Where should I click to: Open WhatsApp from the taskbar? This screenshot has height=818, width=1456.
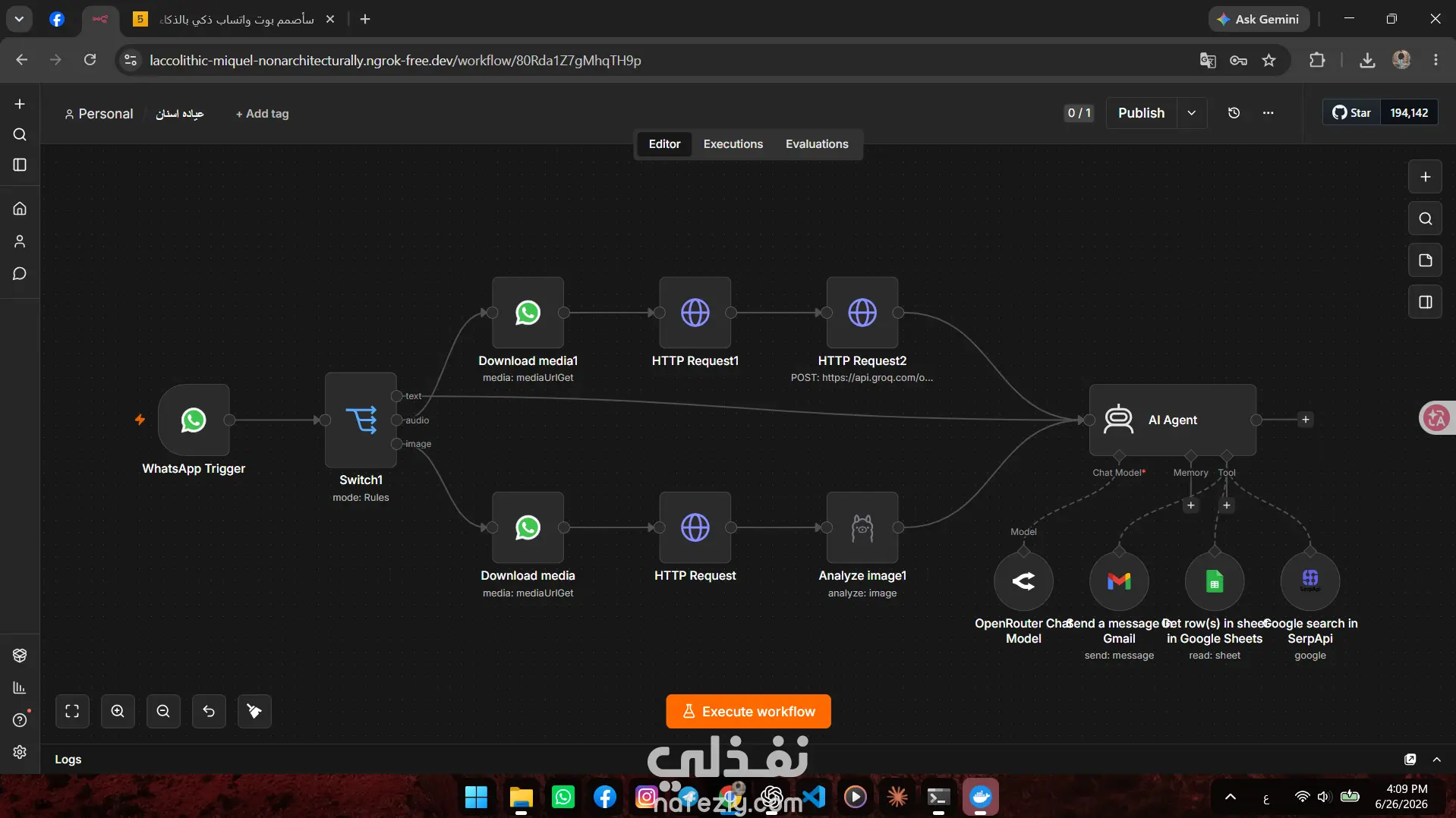(x=563, y=797)
